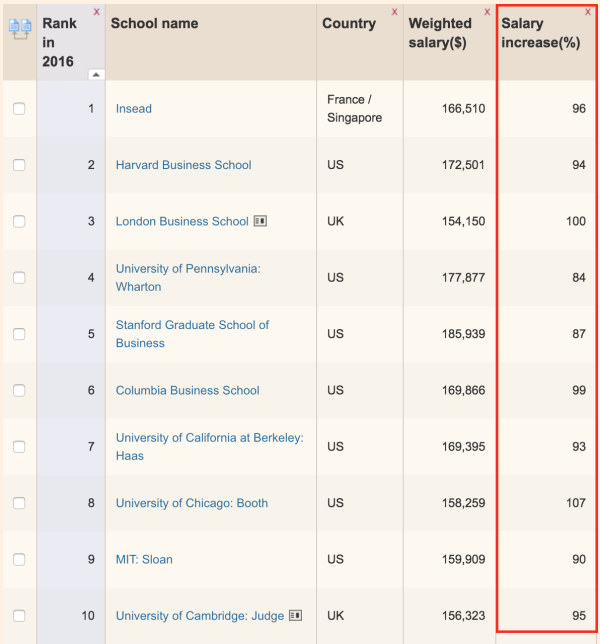This screenshot has height=644, width=600.
Task: Open University of Chicago: Booth link
Action: (192, 504)
